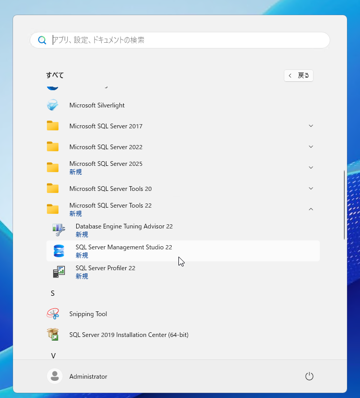Click the V letter section header
360x398 pixels.
click(x=53, y=356)
